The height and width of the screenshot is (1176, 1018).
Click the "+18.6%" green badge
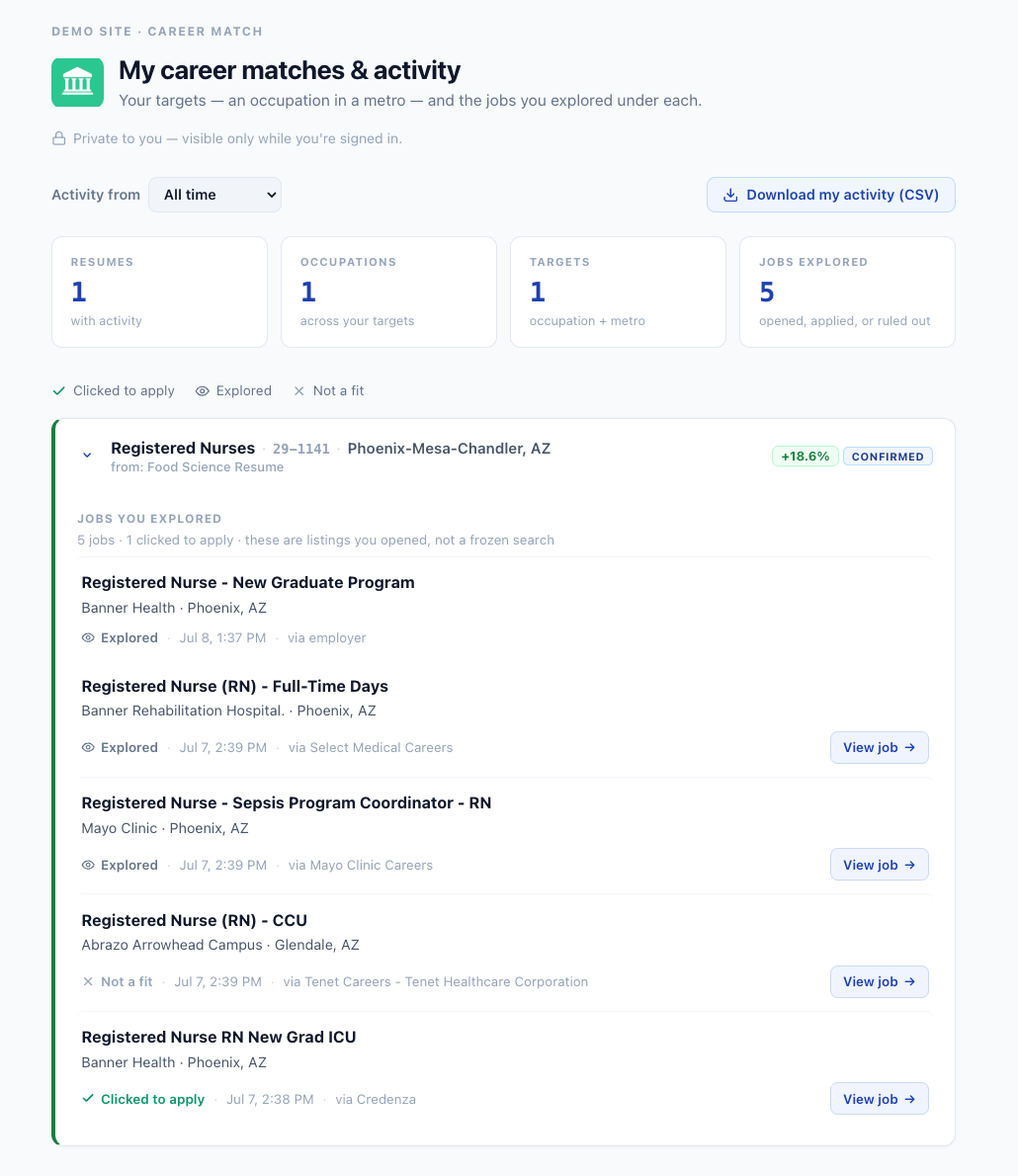pyautogui.click(x=805, y=456)
